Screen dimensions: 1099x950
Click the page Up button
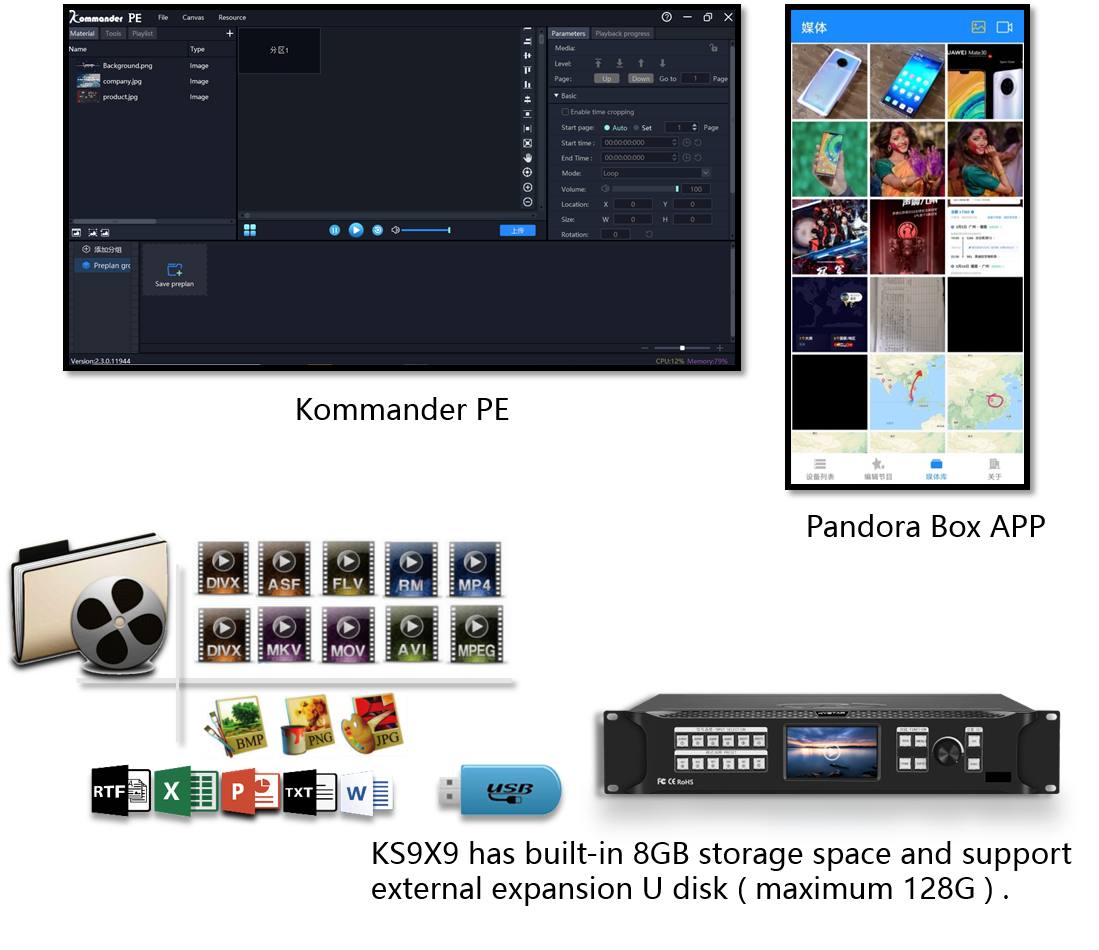606,79
